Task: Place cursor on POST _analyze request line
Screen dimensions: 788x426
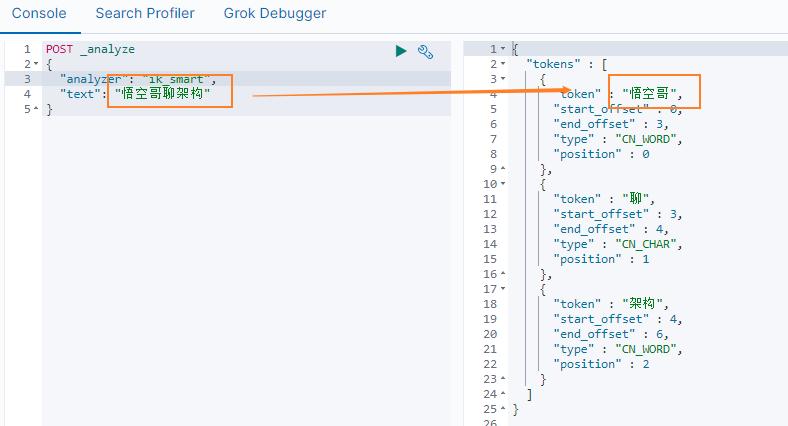Action: pos(90,49)
